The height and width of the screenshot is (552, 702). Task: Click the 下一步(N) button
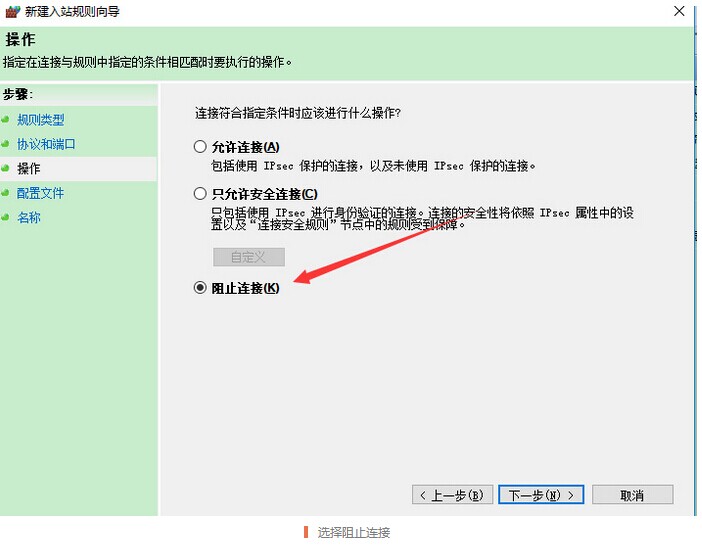[541, 495]
